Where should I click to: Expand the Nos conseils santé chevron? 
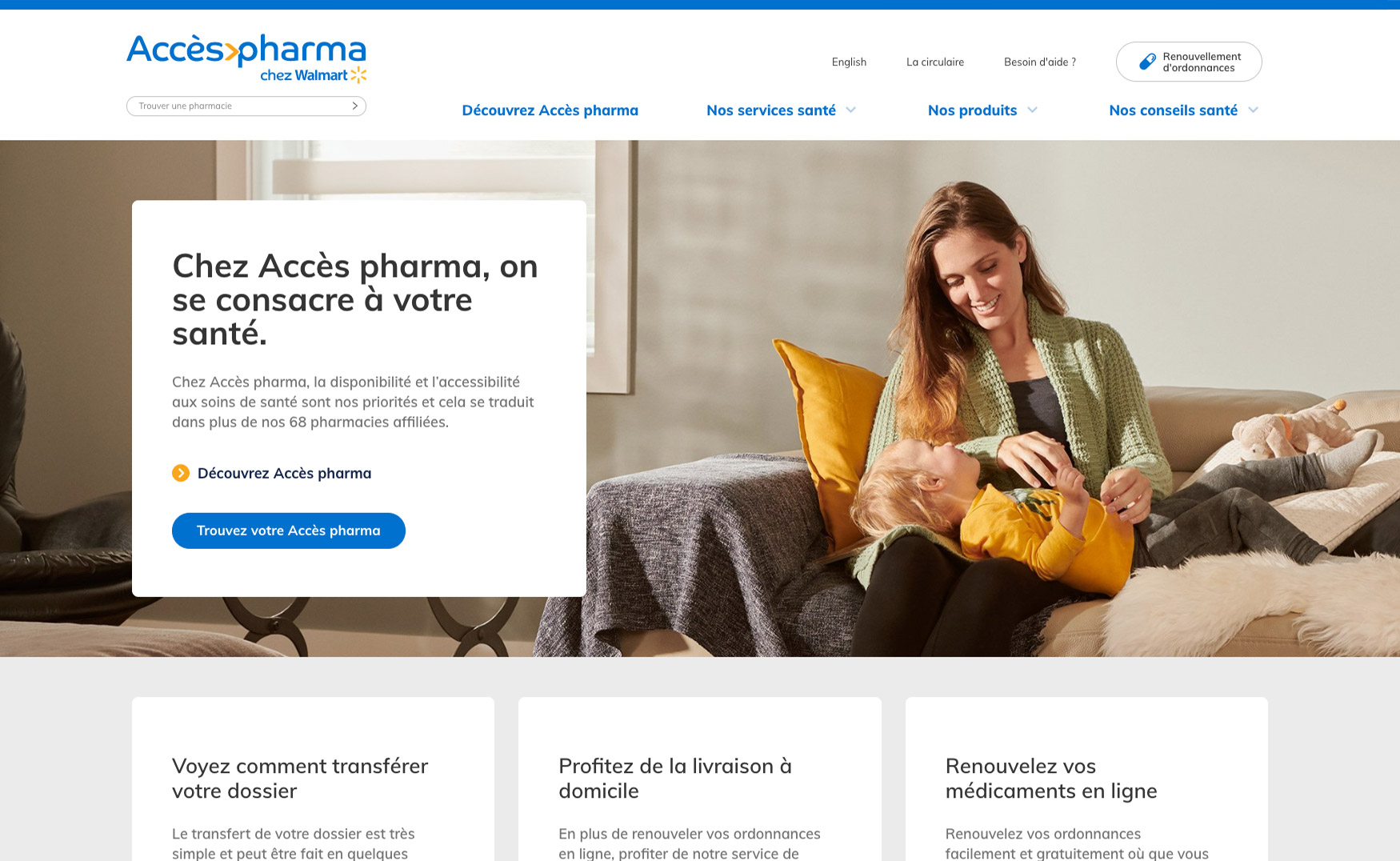tap(1253, 110)
